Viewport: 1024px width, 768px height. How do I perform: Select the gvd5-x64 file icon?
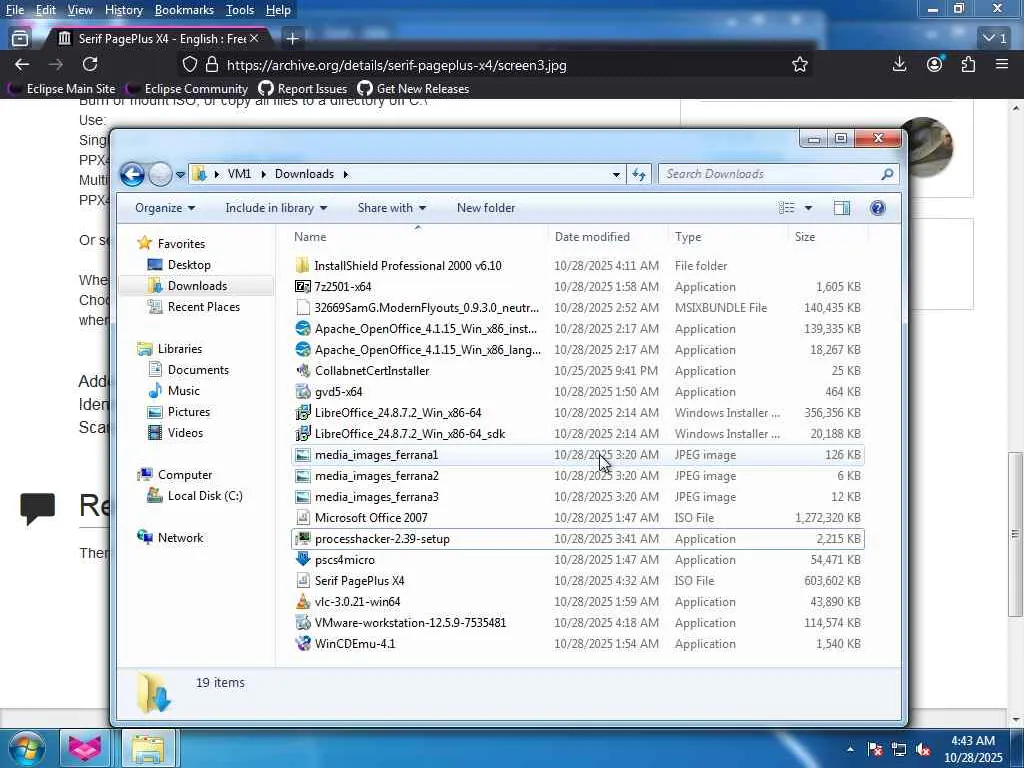(302, 391)
